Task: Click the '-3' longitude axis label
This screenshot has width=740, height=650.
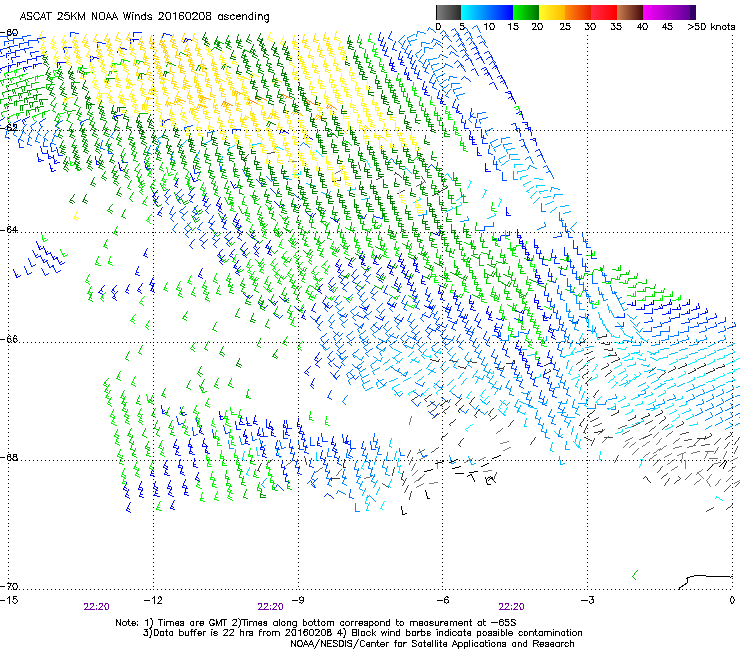Action: pos(587,600)
